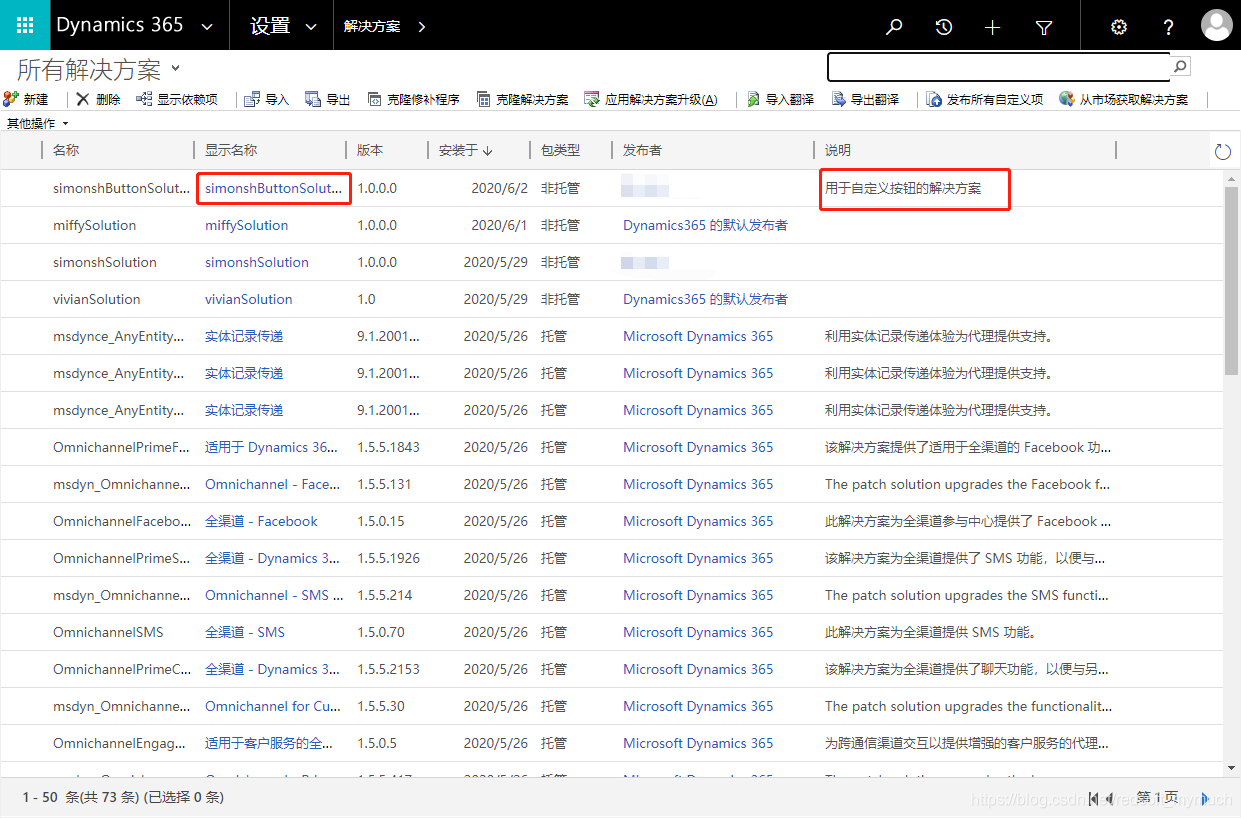This screenshot has width=1241, height=818.
Task: Click the solutions search input field
Action: click(999, 67)
